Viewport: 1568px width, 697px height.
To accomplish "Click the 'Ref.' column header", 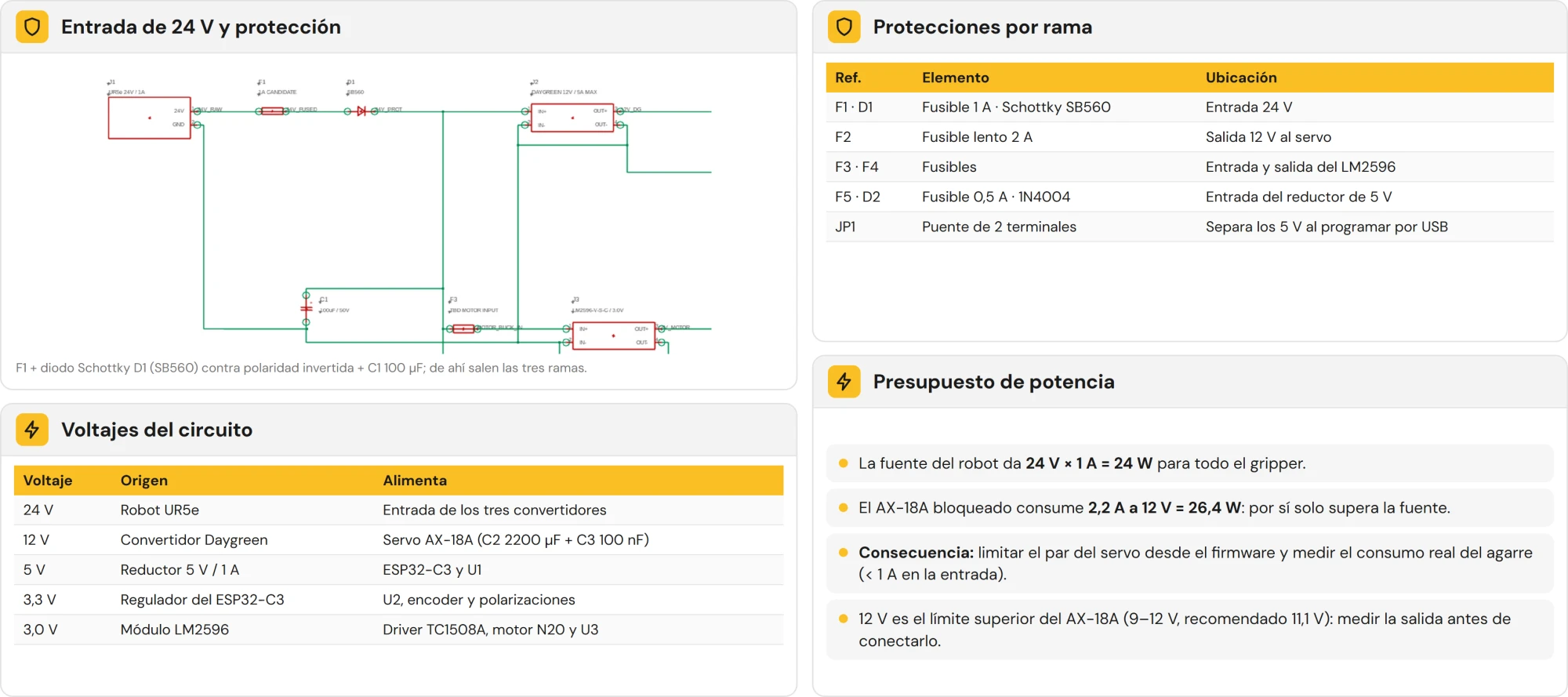I will [x=848, y=78].
